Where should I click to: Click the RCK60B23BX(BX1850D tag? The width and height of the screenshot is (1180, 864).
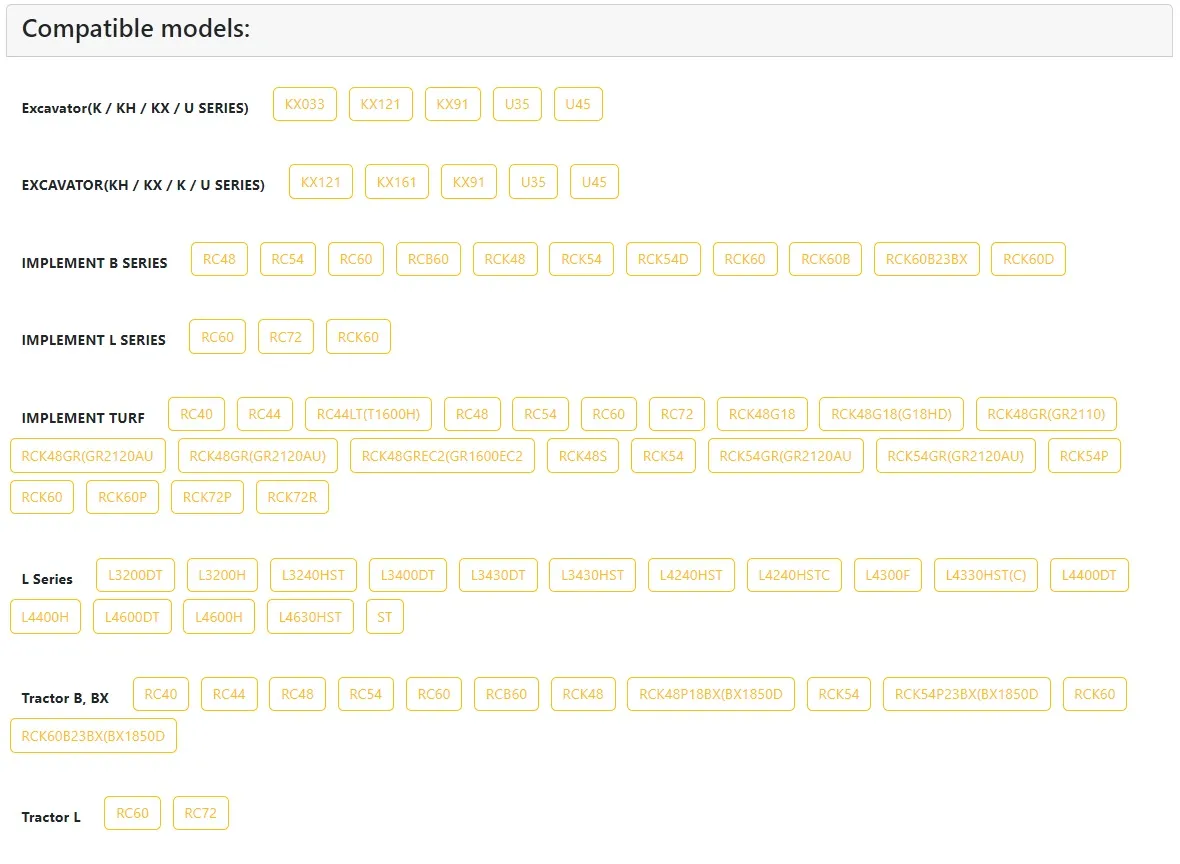(x=93, y=735)
